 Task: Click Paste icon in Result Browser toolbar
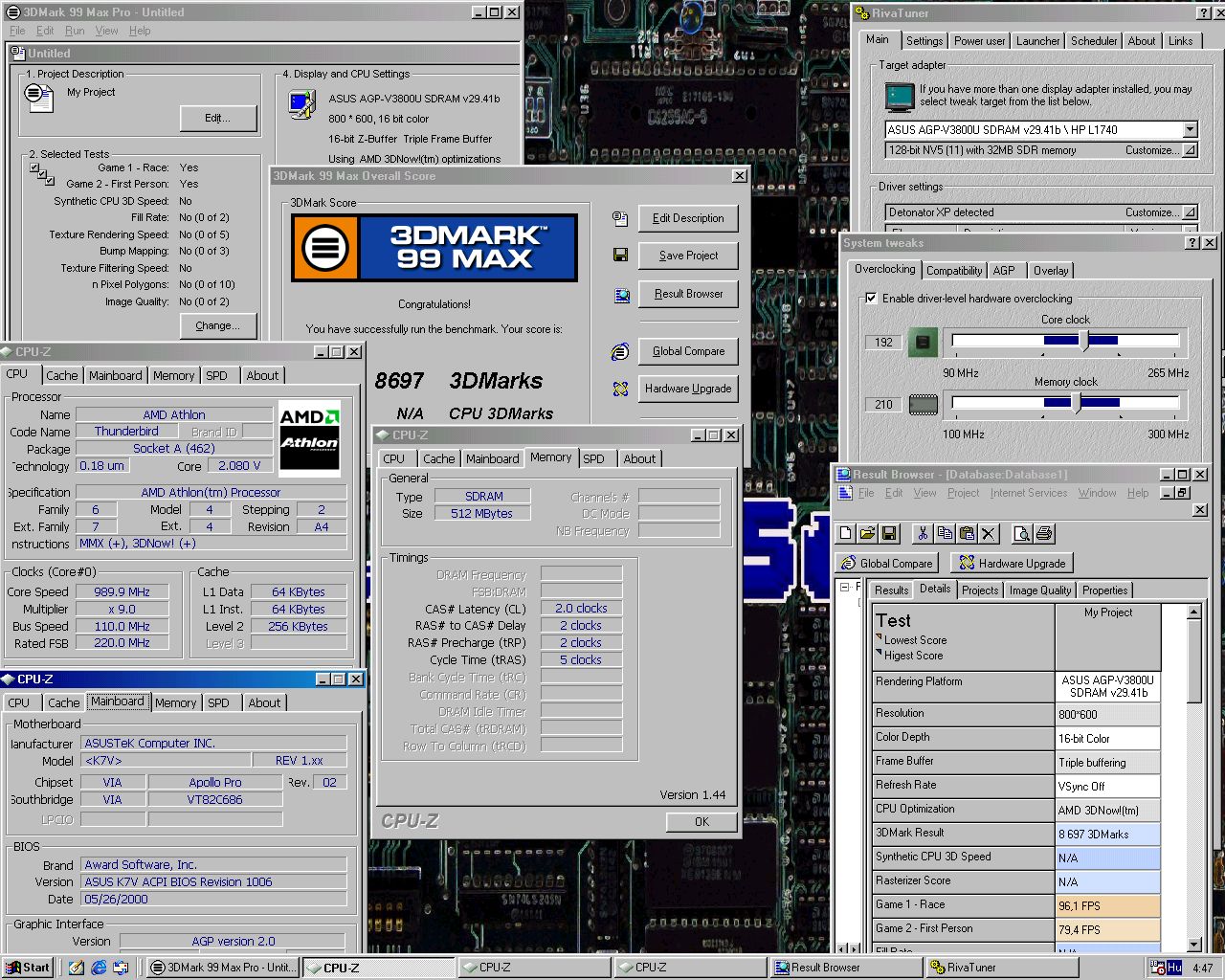pos(967,534)
